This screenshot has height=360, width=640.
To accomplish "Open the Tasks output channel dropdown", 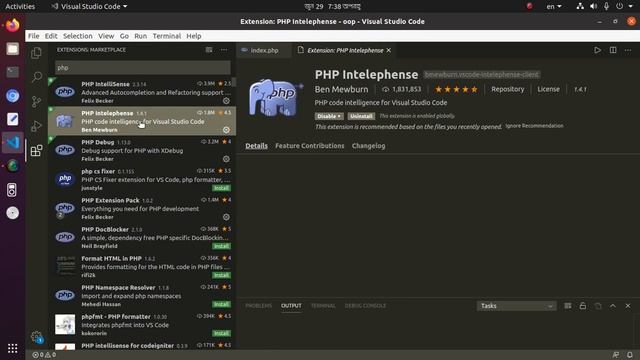I will click(516, 306).
